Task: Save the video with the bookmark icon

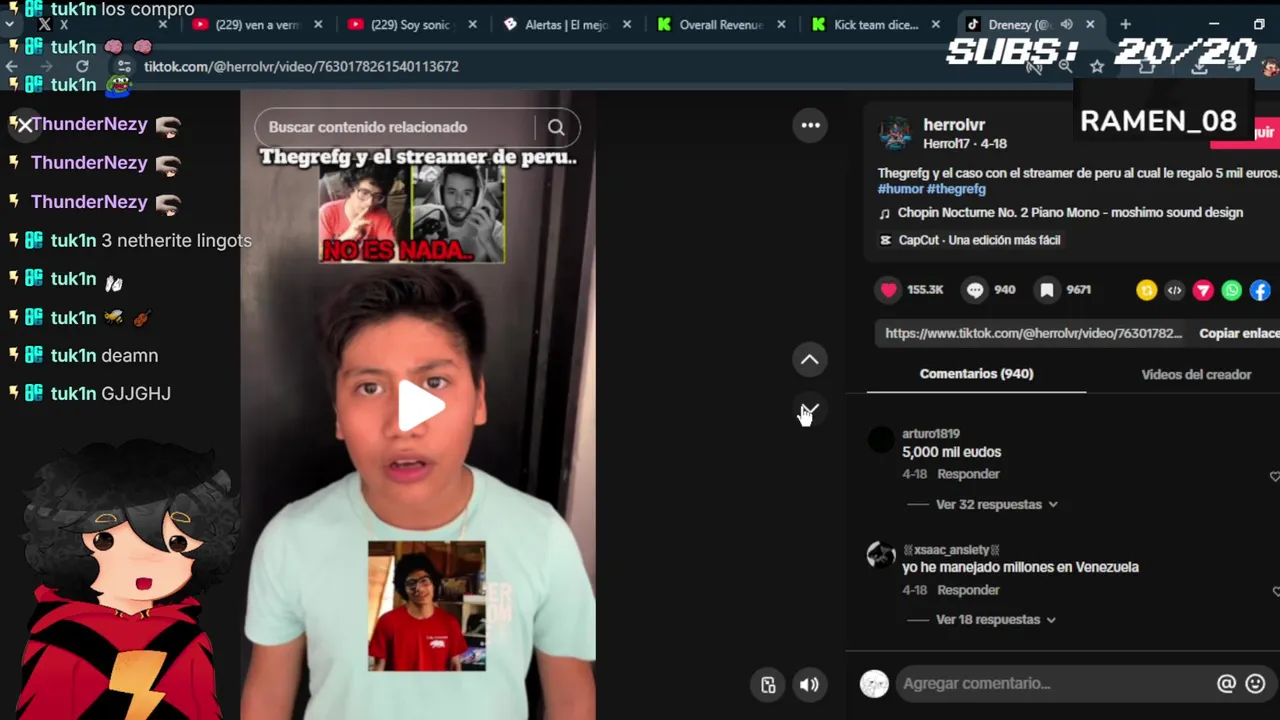Action: coord(1046,290)
